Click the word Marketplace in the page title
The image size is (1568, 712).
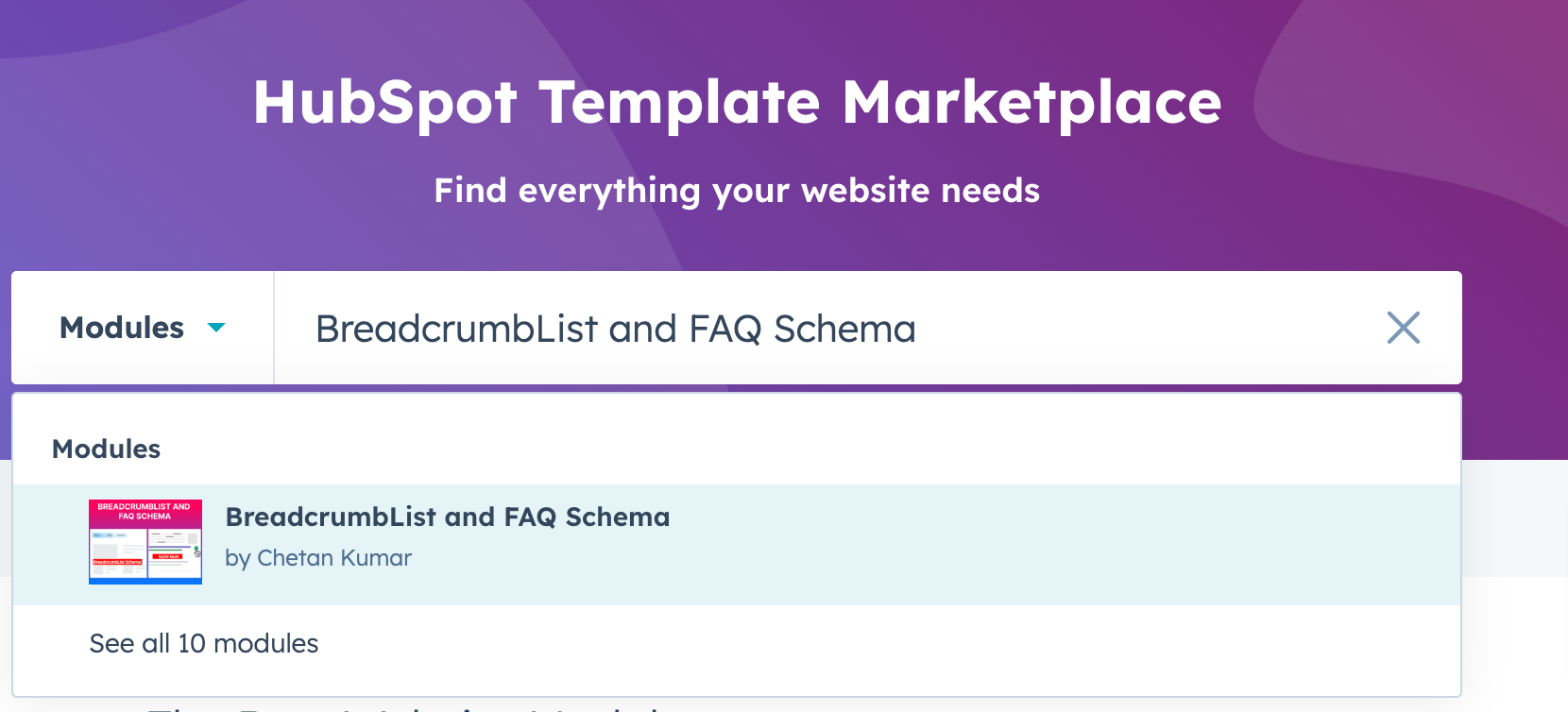click(x=1031, y=102)
